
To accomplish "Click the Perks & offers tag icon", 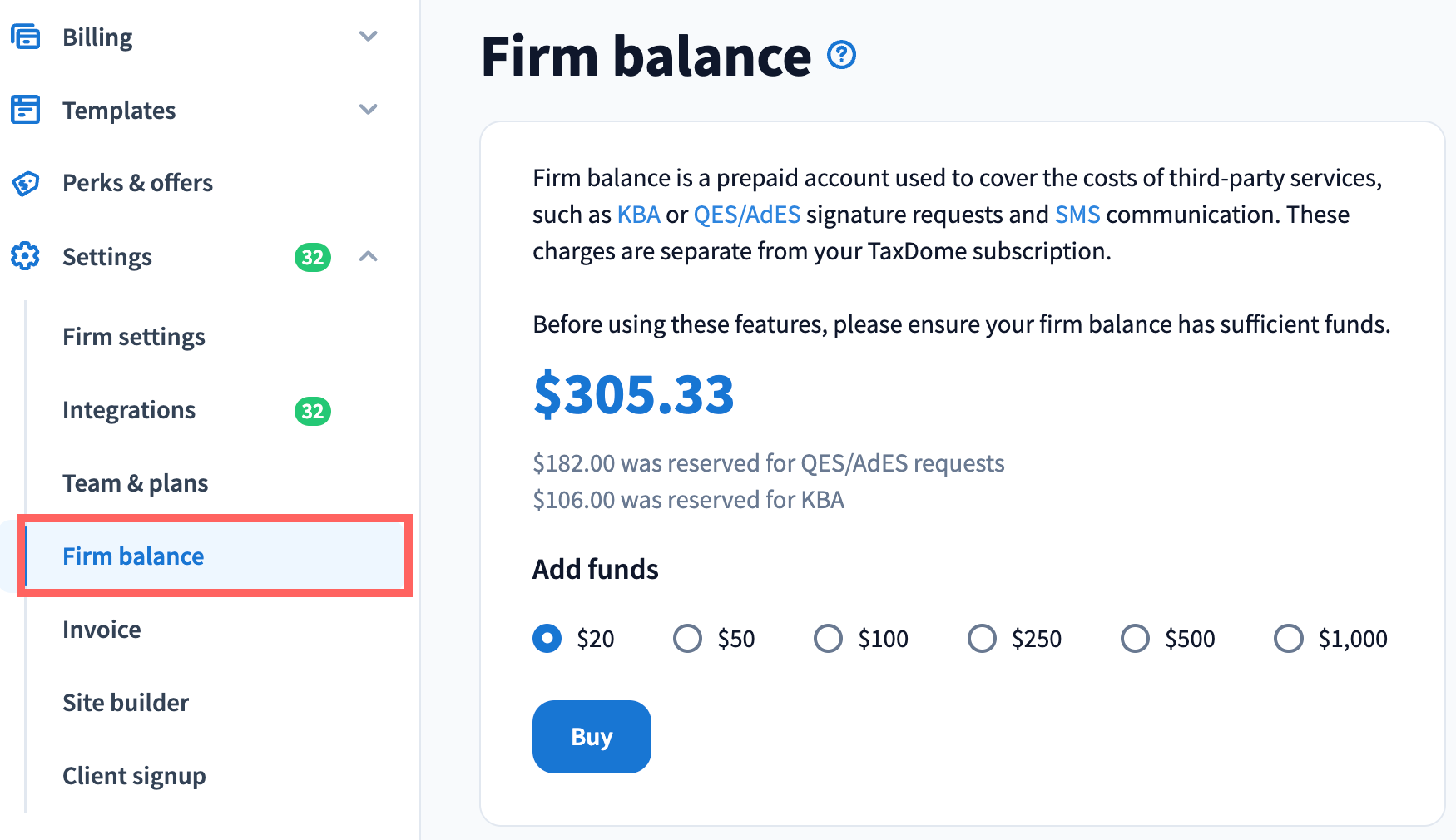I will (25, 183).
